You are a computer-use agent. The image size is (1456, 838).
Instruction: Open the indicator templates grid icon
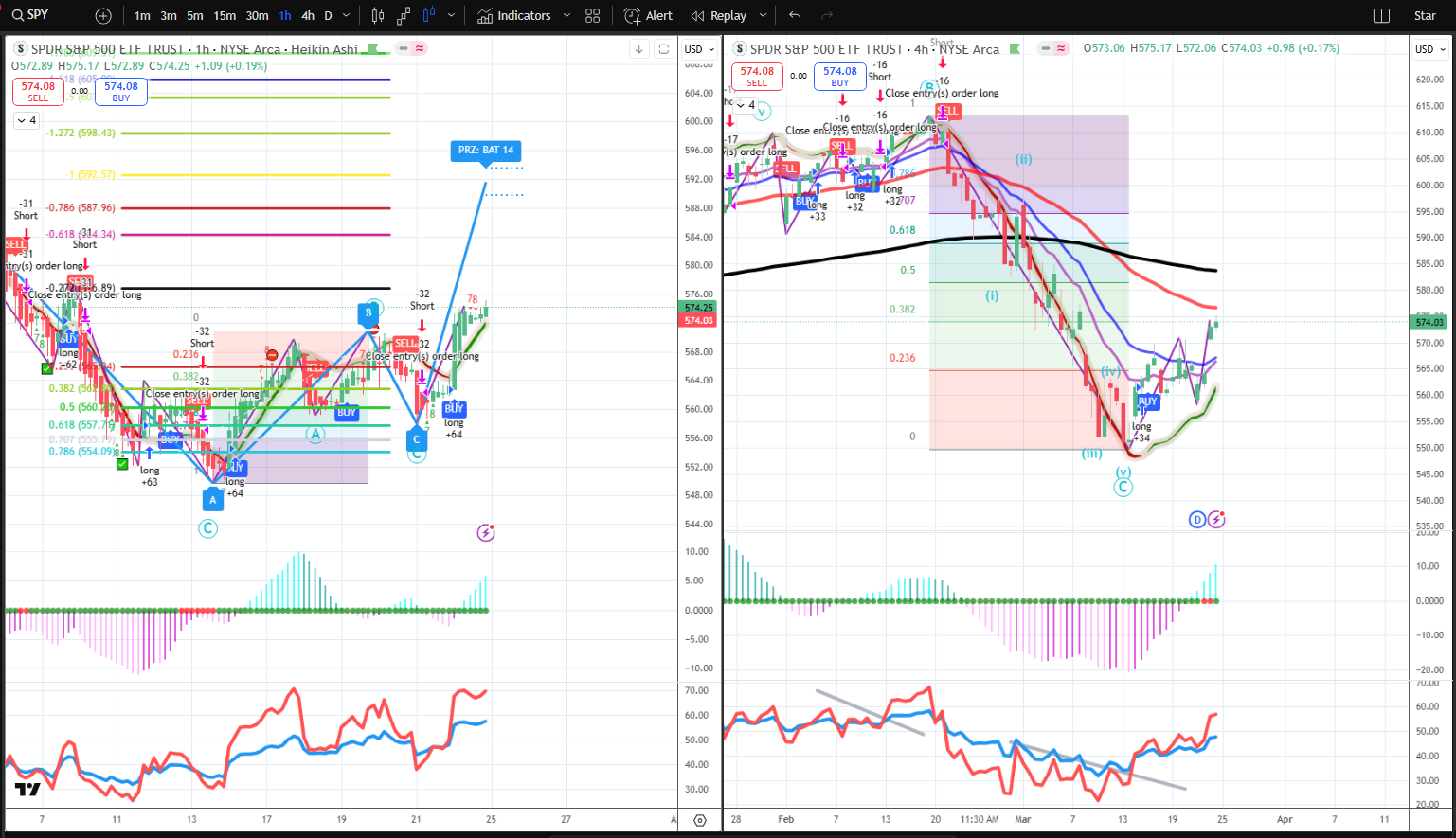coord(593,16)
